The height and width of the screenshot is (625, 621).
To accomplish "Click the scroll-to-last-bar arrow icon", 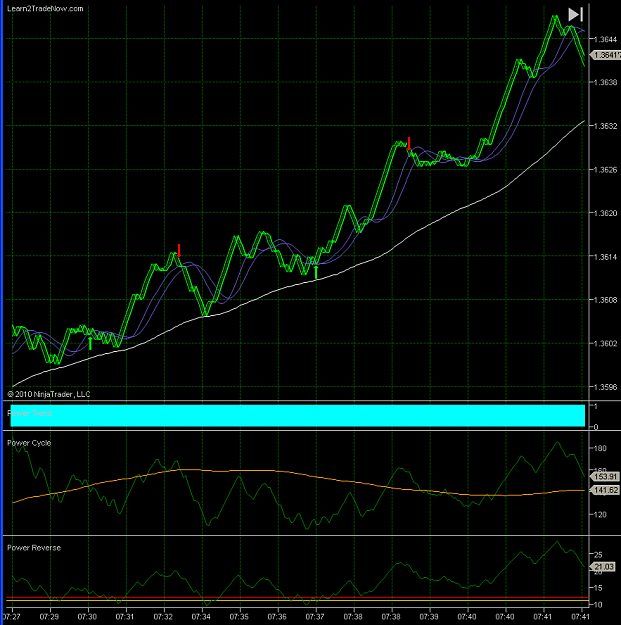I will pyautogui.click(x=576, y=15).
